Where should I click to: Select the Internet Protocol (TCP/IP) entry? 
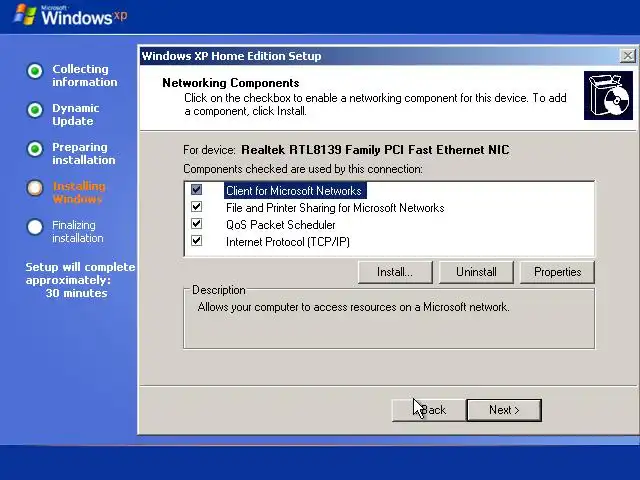click(288, 242)
